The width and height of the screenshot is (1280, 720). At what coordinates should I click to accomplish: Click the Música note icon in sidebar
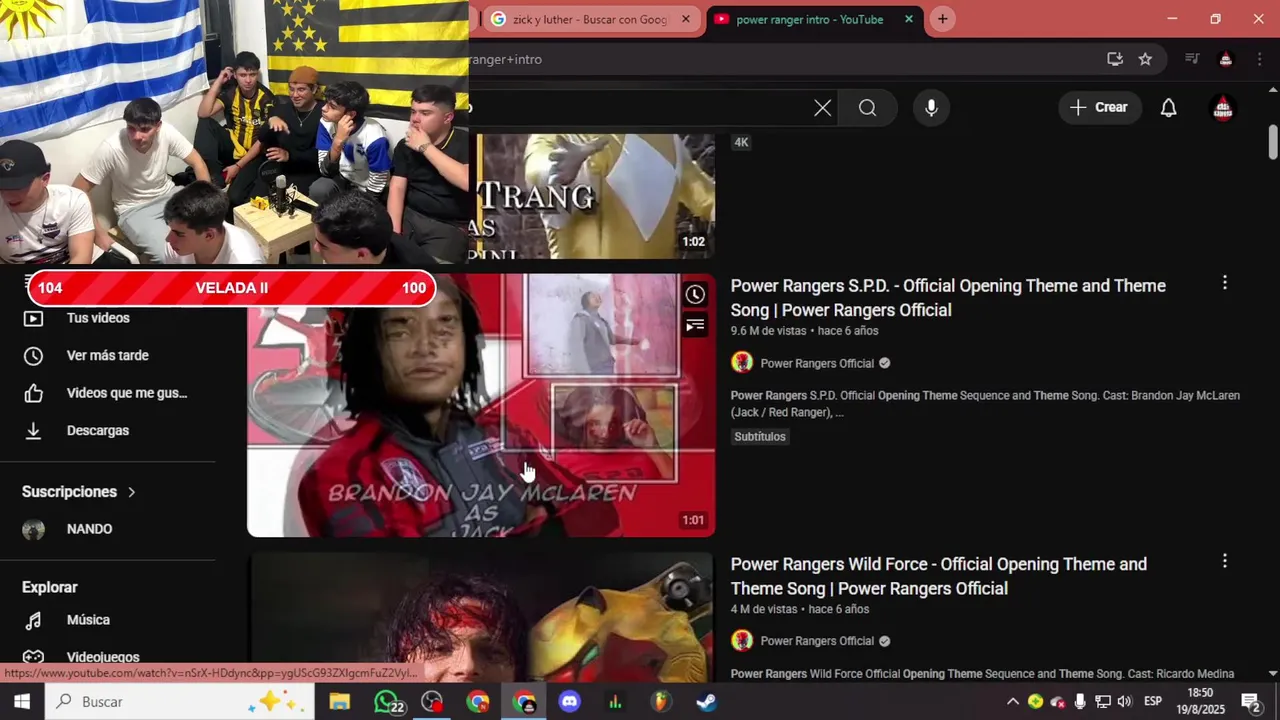pos(33,620)
